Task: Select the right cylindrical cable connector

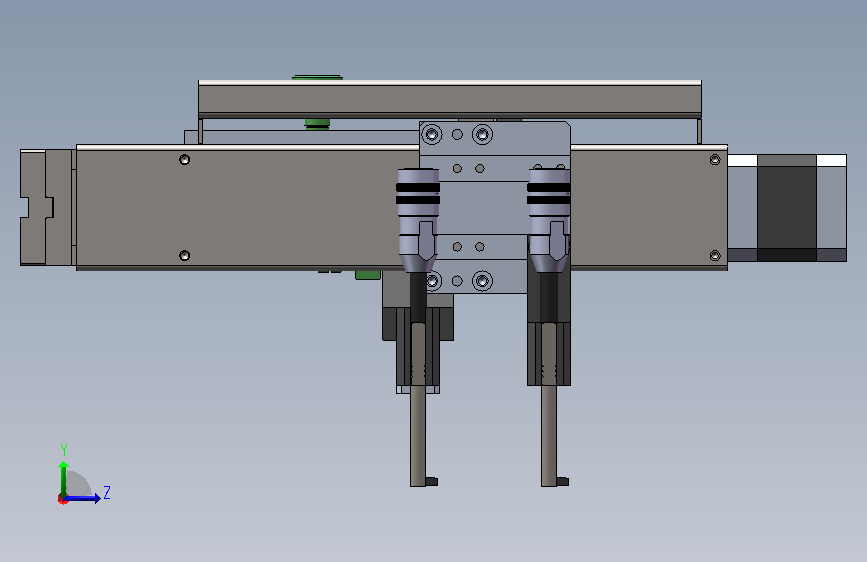Action: click(549, 220)
